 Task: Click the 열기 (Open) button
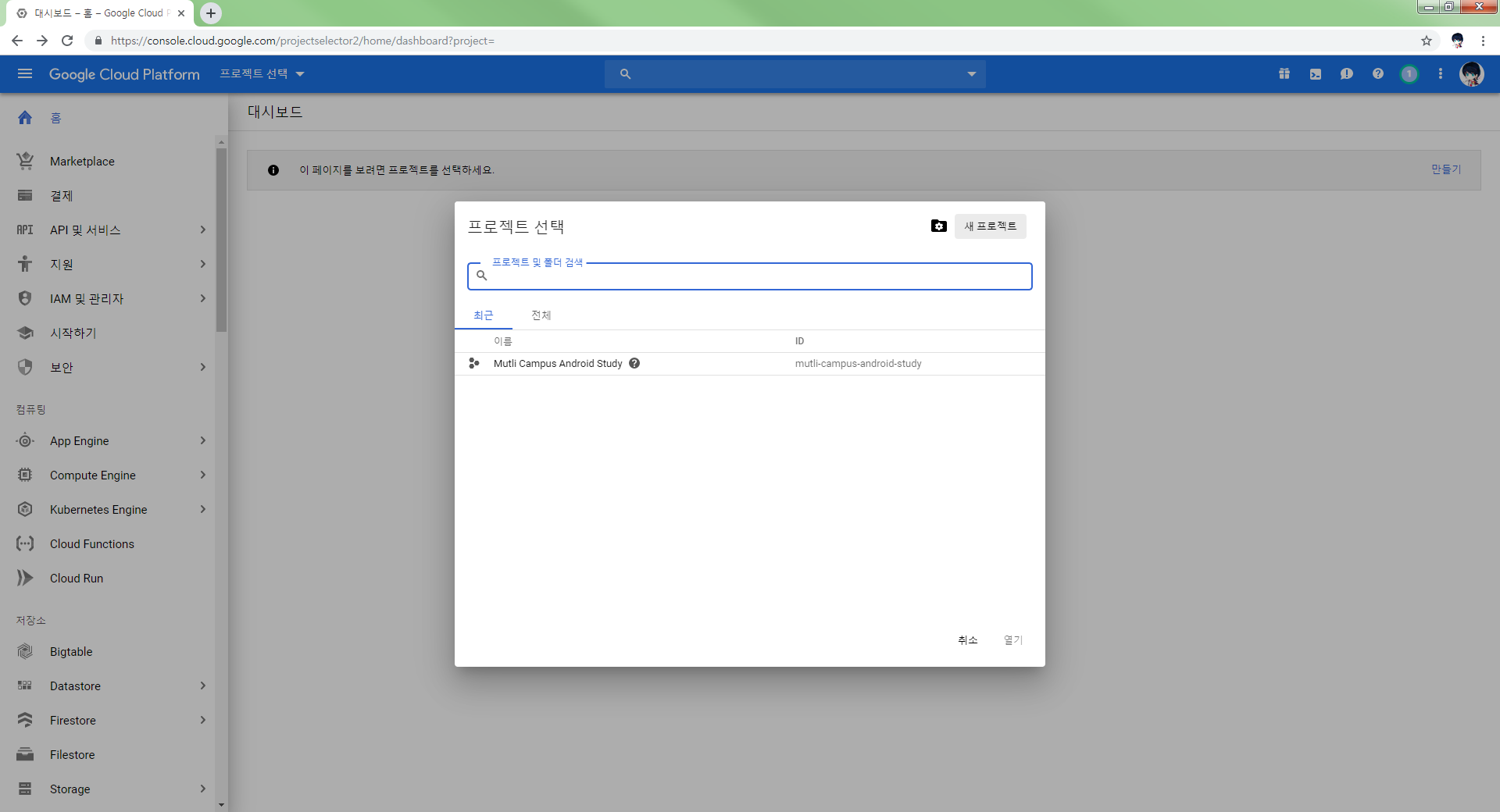coord(1013,639)
